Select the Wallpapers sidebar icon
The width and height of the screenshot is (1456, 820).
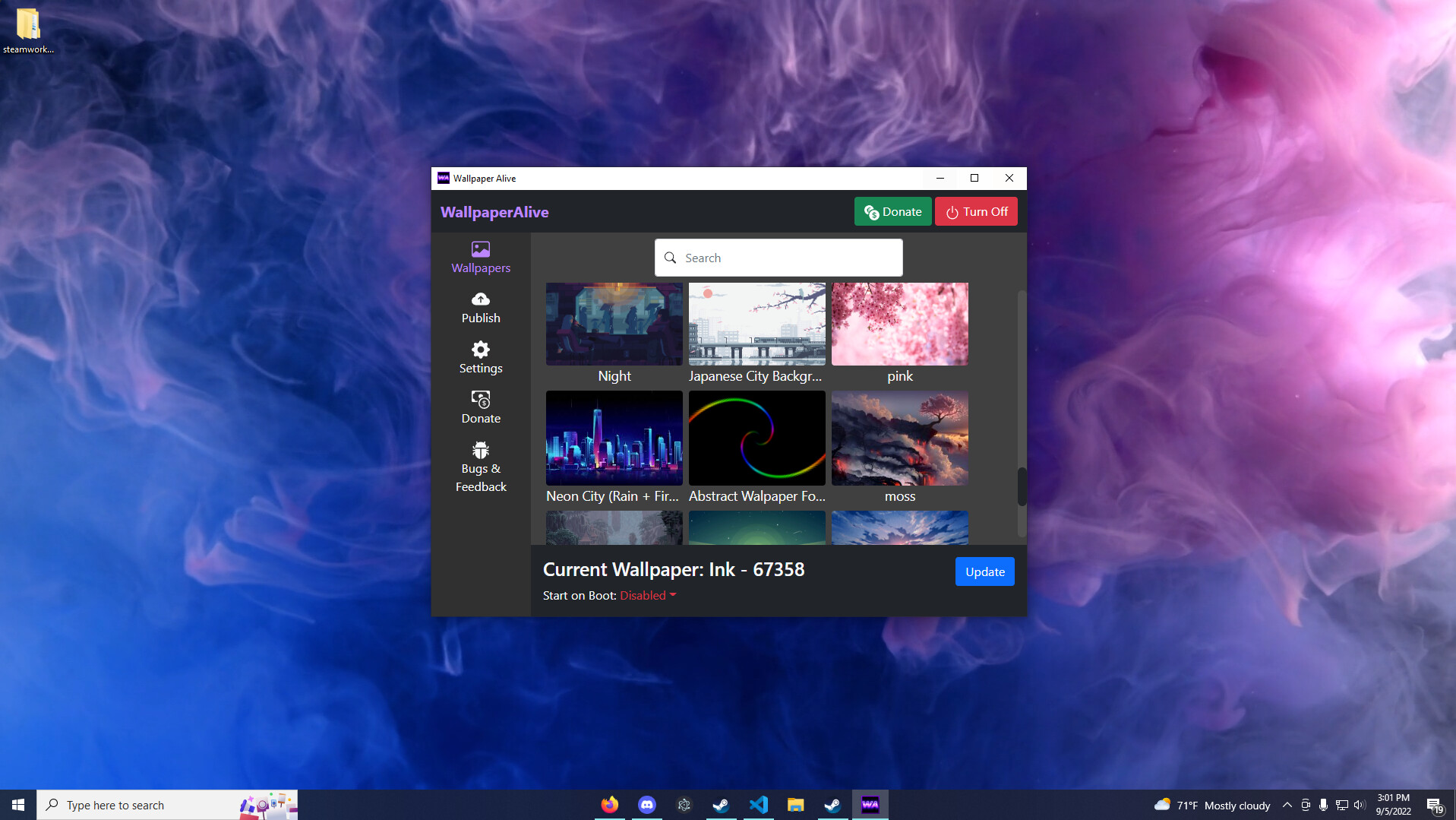click(480, 249)
